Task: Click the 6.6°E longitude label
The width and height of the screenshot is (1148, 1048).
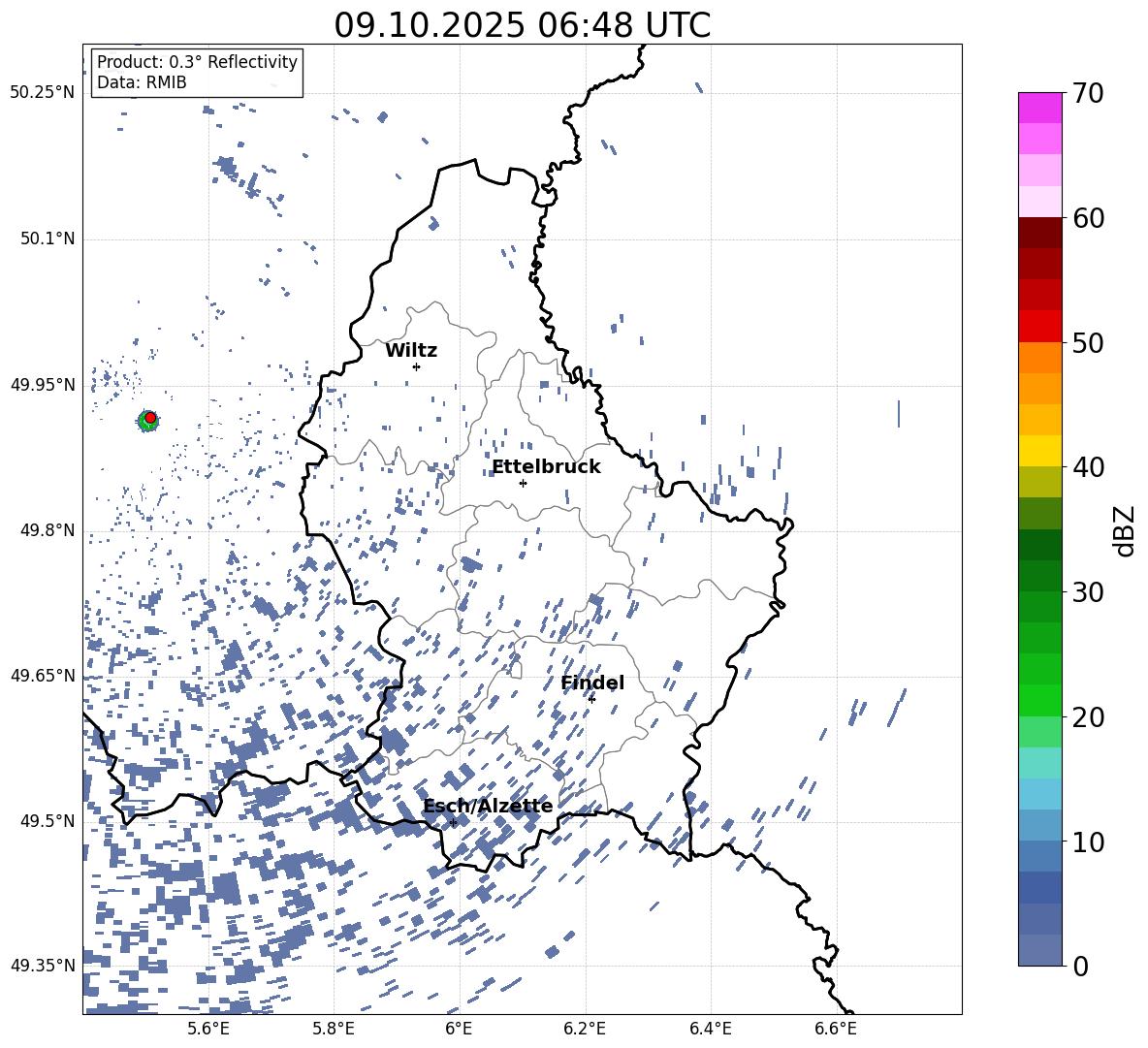Action: click(x=836, y=1029)
